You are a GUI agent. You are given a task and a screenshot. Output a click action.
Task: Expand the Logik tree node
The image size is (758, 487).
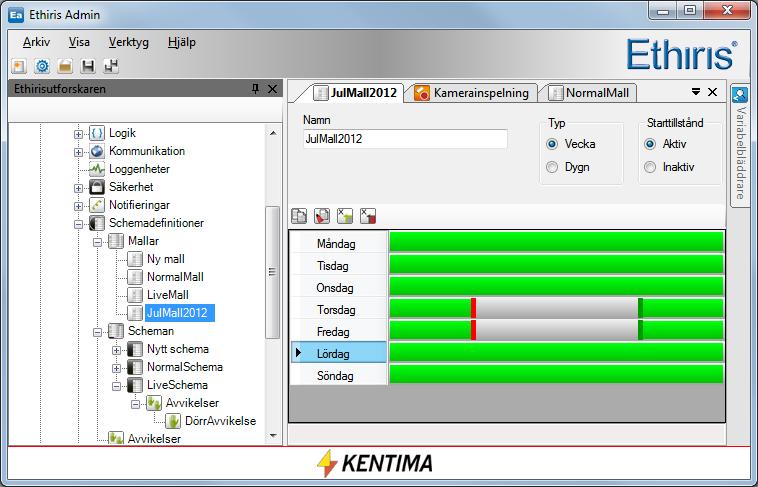click(x=78, y=134)
